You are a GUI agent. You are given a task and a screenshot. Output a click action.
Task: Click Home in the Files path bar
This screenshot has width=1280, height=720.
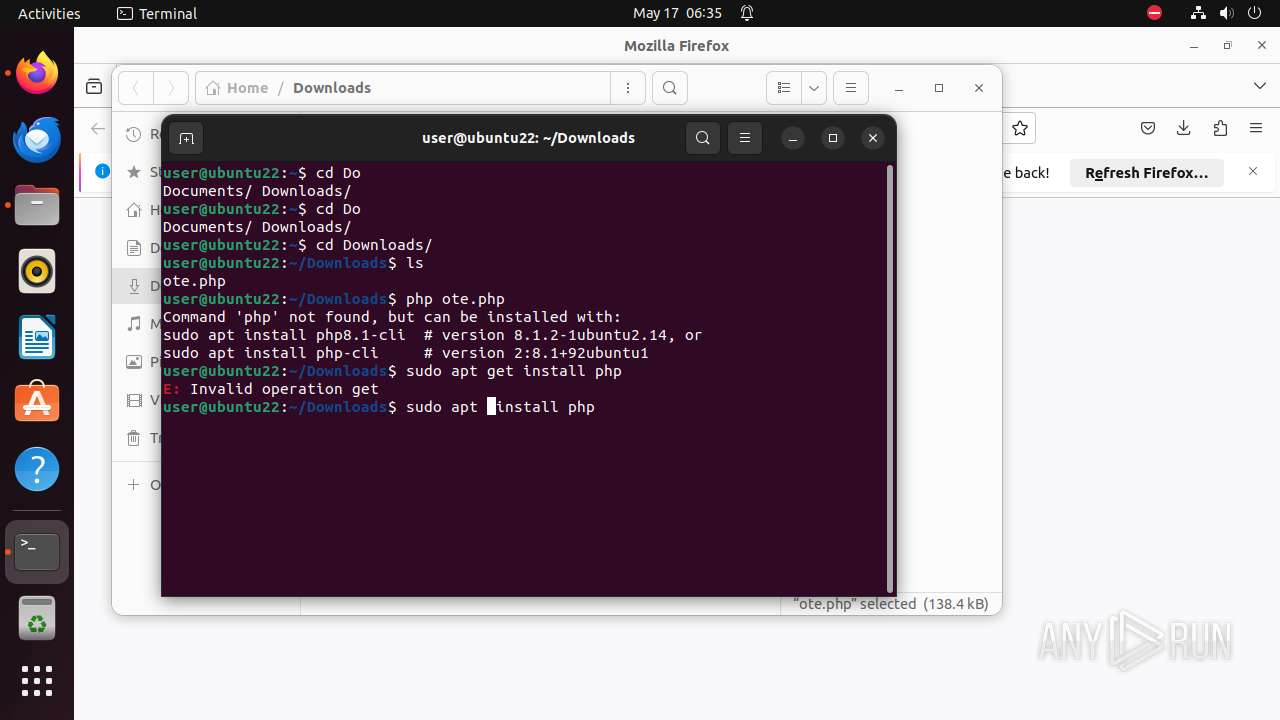(x=238, y=88)
